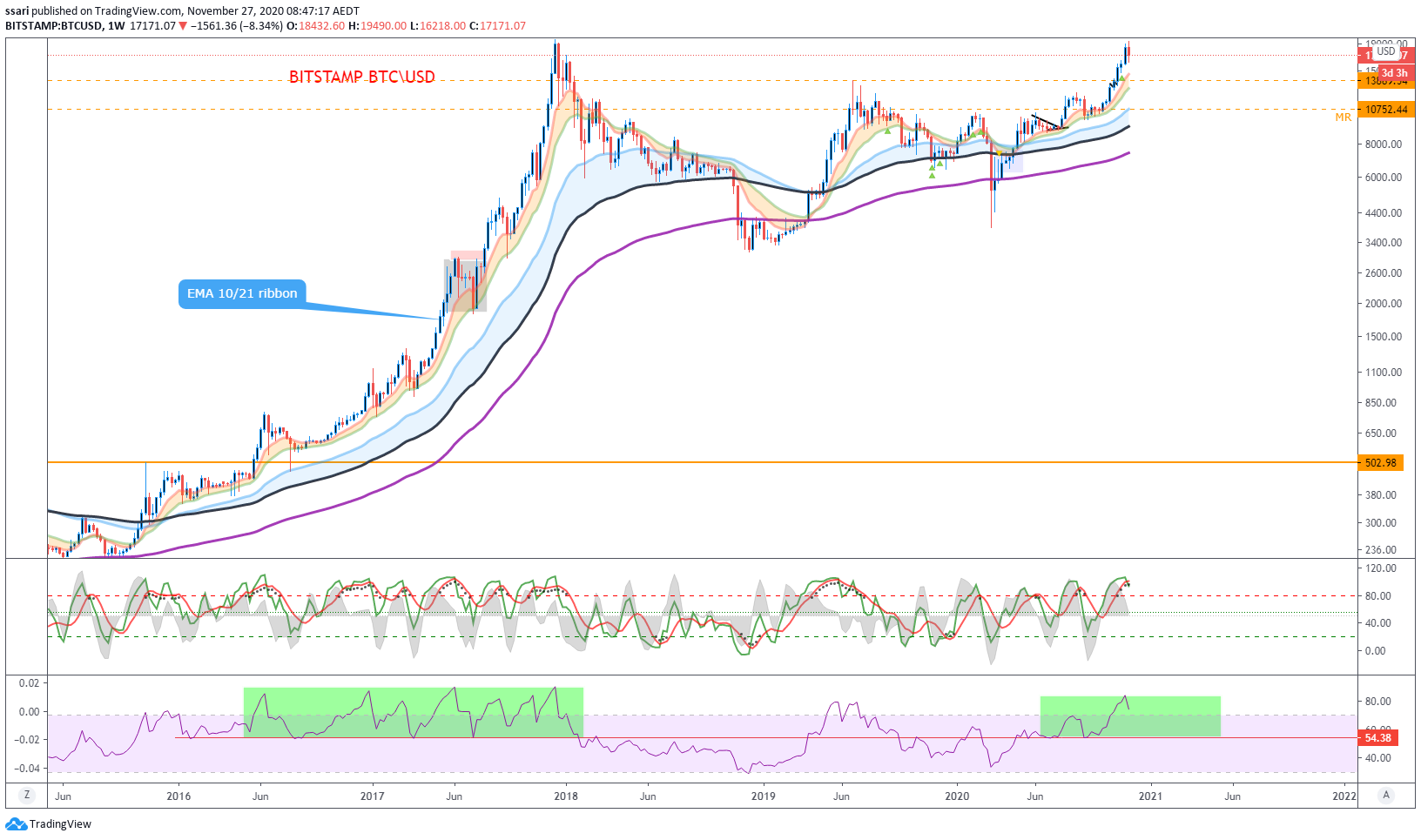
Task: Toggle the A auto-scale button
Action: click(1386, 795)
